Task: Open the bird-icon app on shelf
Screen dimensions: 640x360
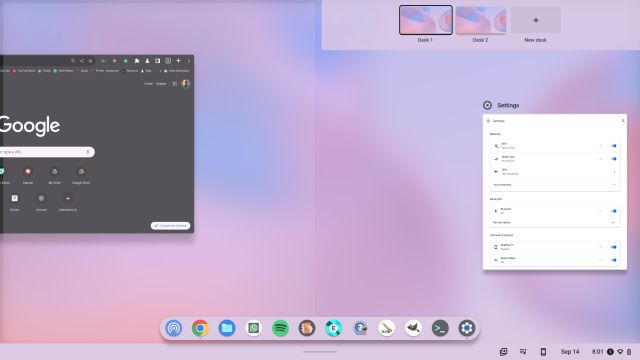Action: (413, 328)
